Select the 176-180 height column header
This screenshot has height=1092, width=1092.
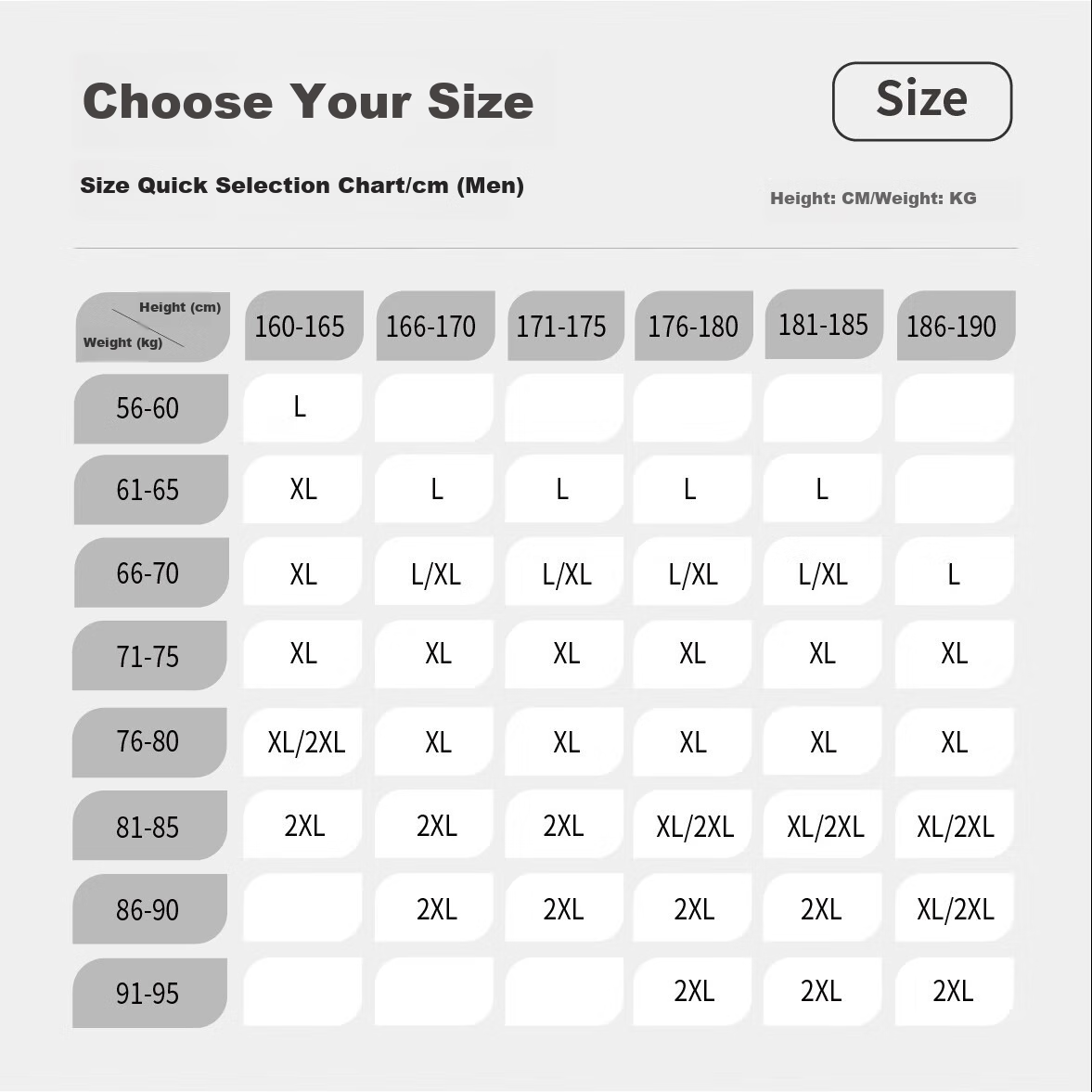click(694, 326)
